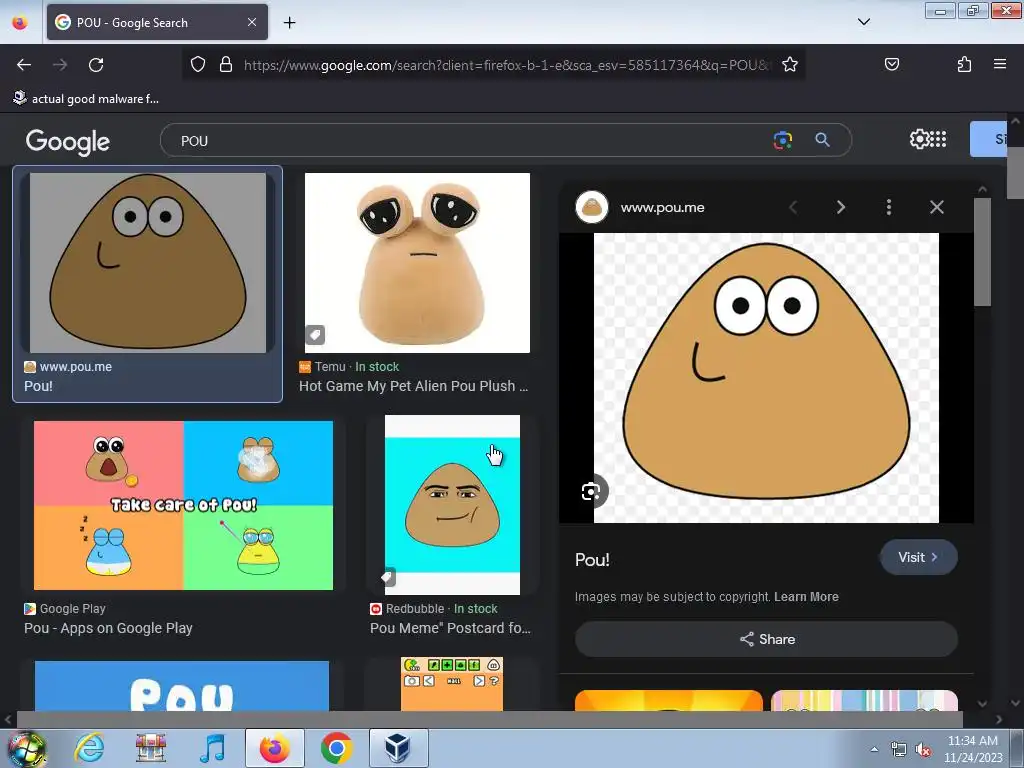Viewport: 1024px width, 768px height.
Task: Go back with the browser back arrow
Action: tap(24, 65)
